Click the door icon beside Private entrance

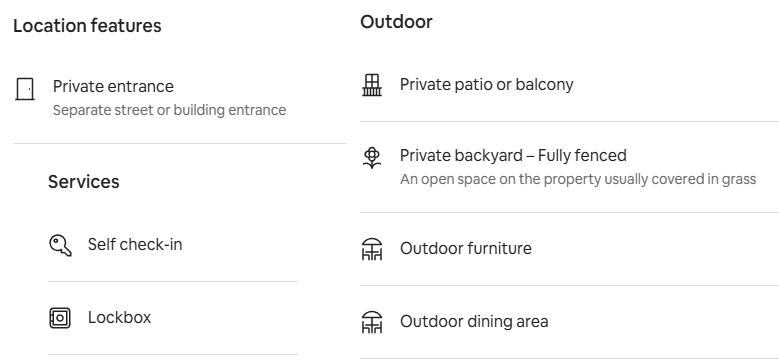(24, 89)
